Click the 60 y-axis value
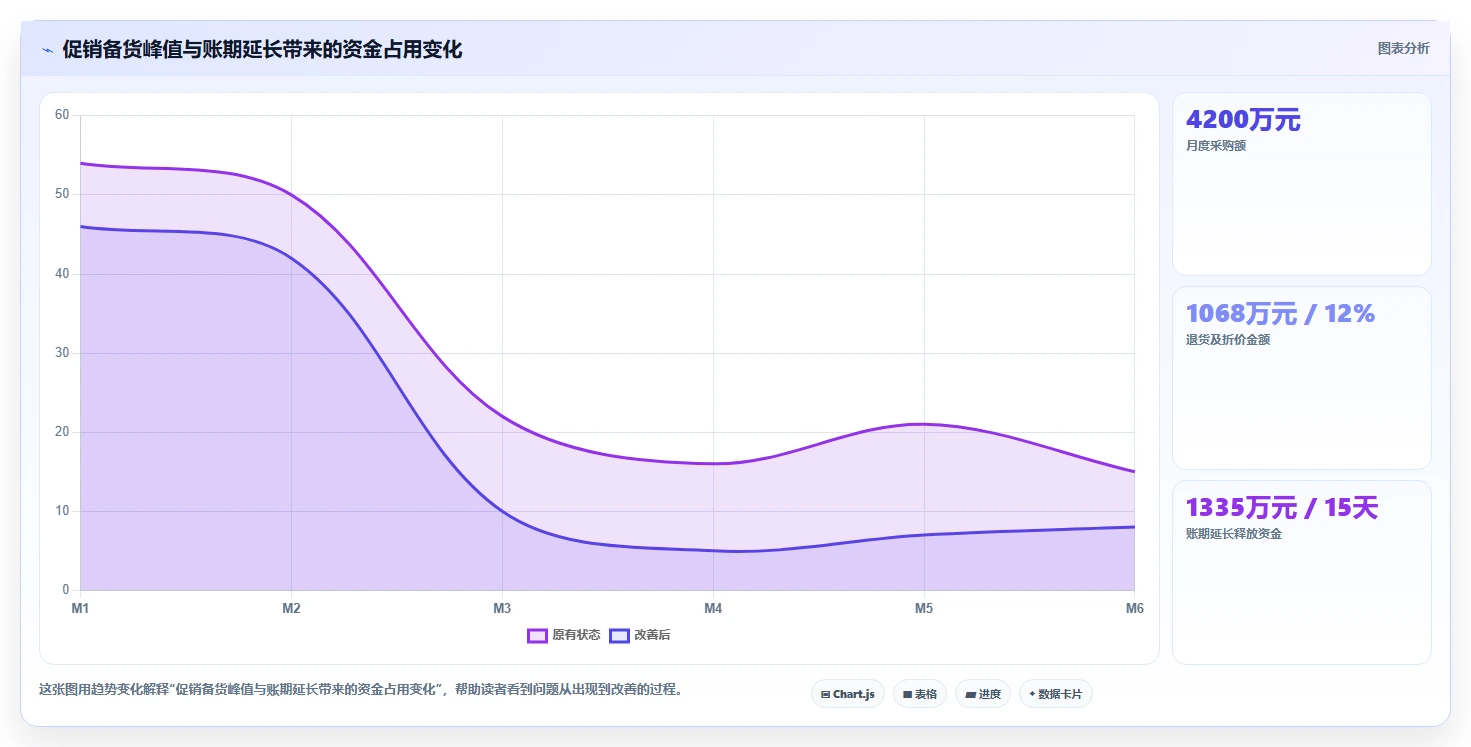This screenshot has height=747, width=1471. click(62, 115)
